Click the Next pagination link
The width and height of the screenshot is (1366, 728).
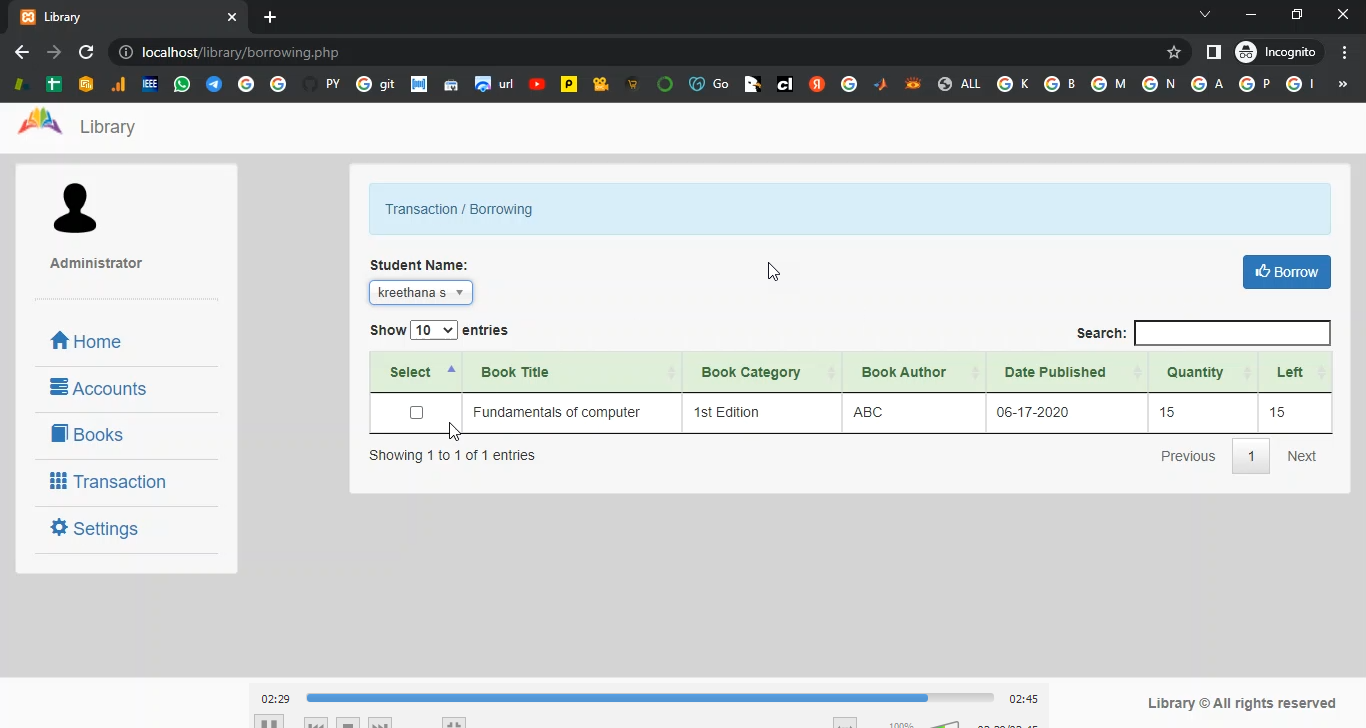pyautogui.click(x=1301, y=456)
